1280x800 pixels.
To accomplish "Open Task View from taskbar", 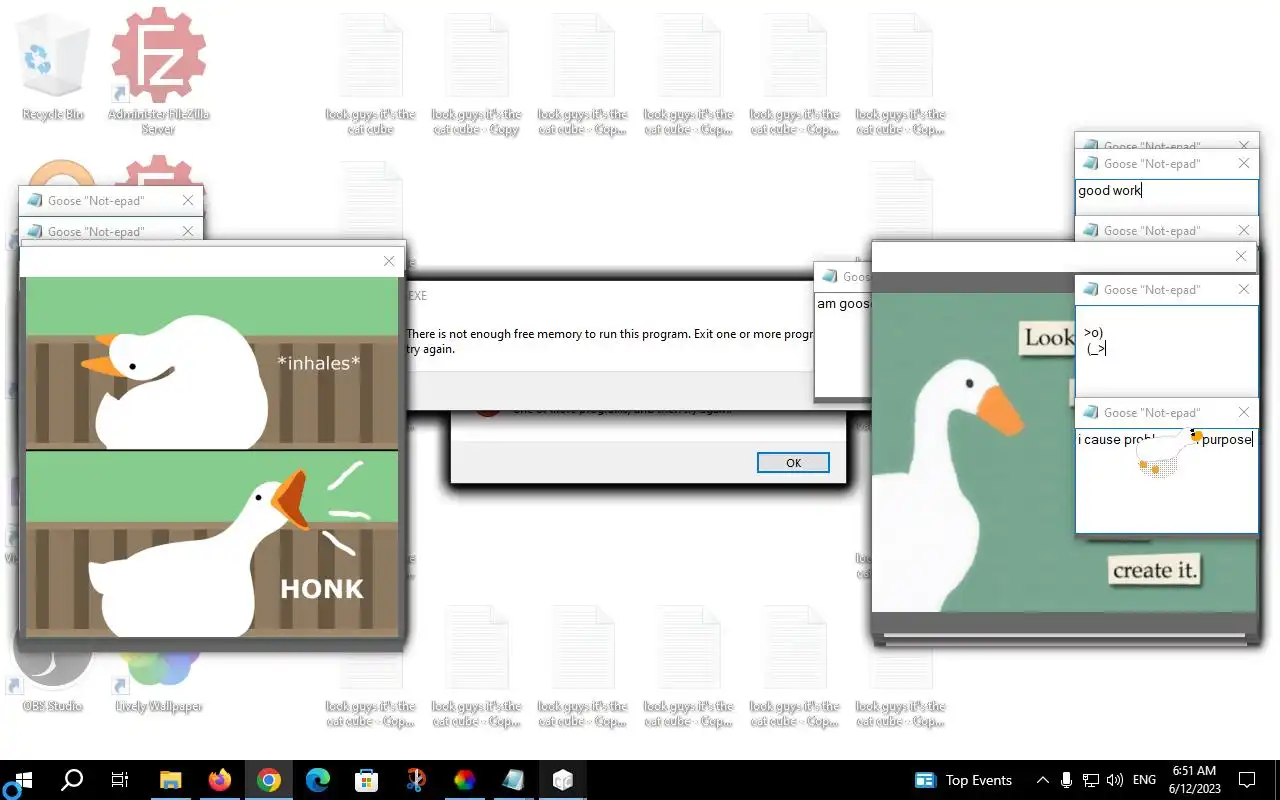I will (x=120, y=780).
